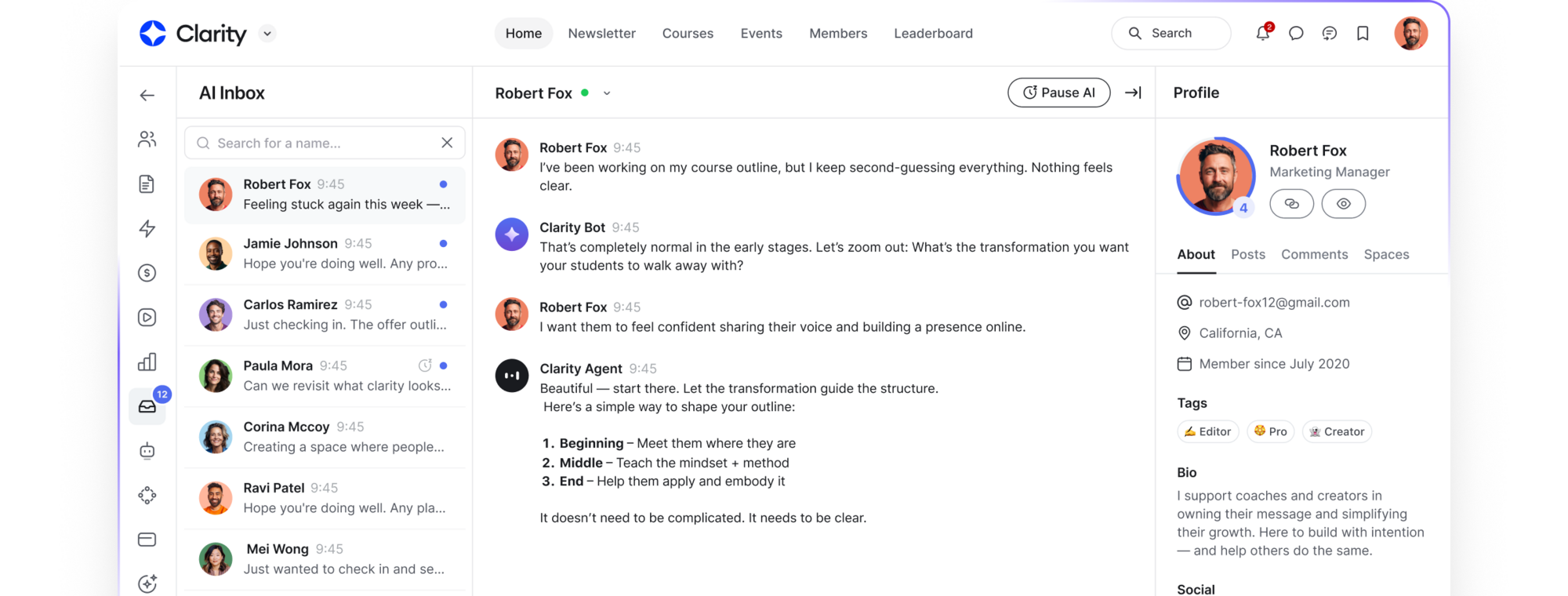Expand the Clarity workspace dropdown

pos(267,34)
